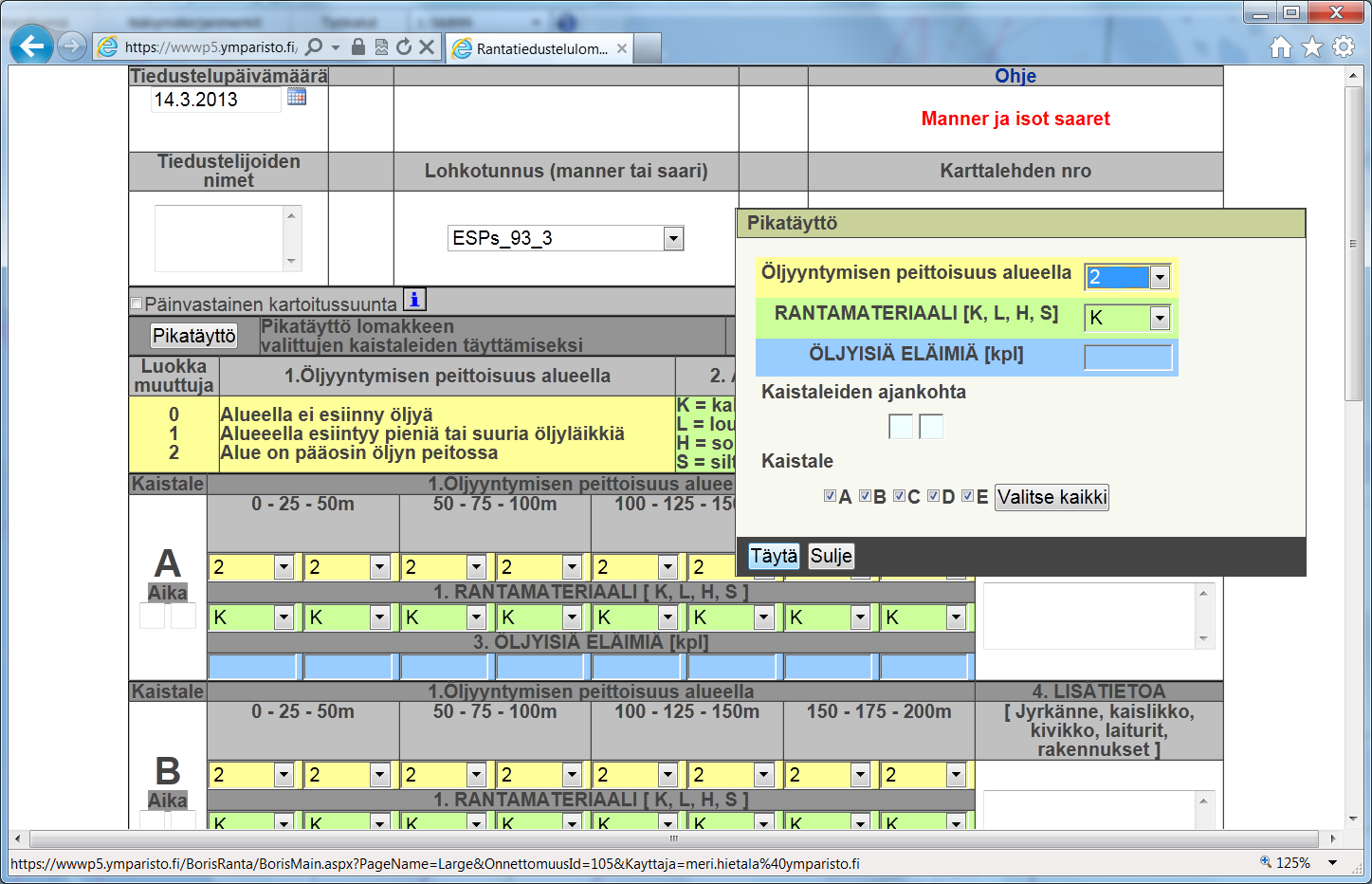The height and width of the screenshot is (884, 1372).
Task: Click second Kaistaleiden ajankohta time box
Action: (x=932, y=427)
